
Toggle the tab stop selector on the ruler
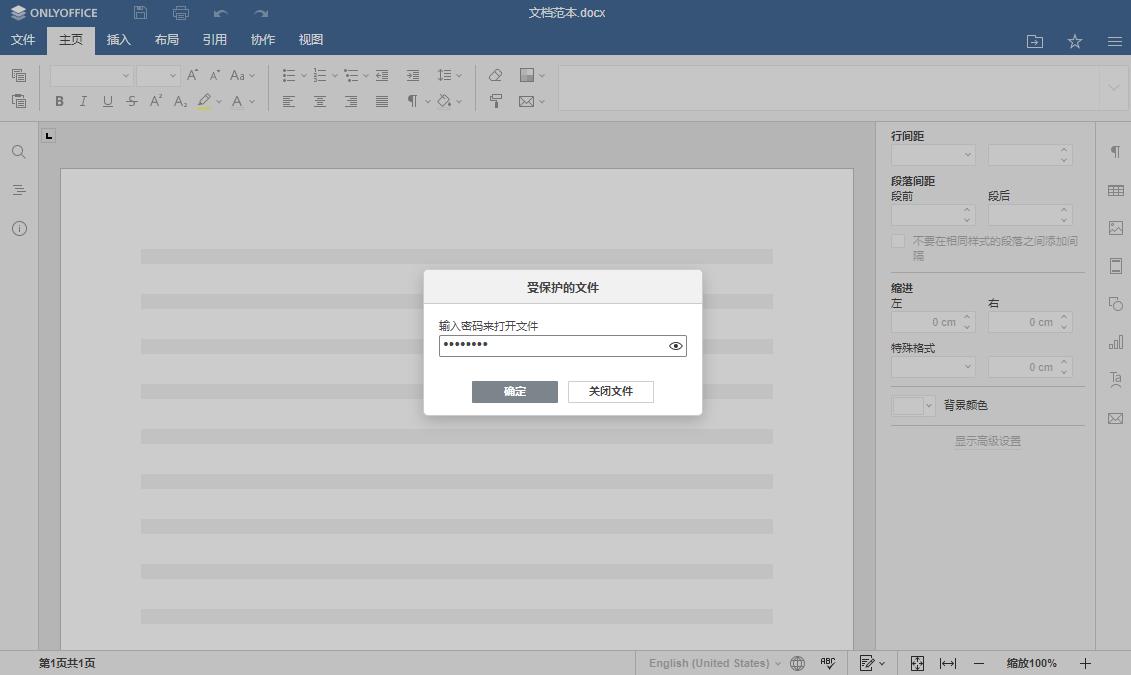pos(48,136)
